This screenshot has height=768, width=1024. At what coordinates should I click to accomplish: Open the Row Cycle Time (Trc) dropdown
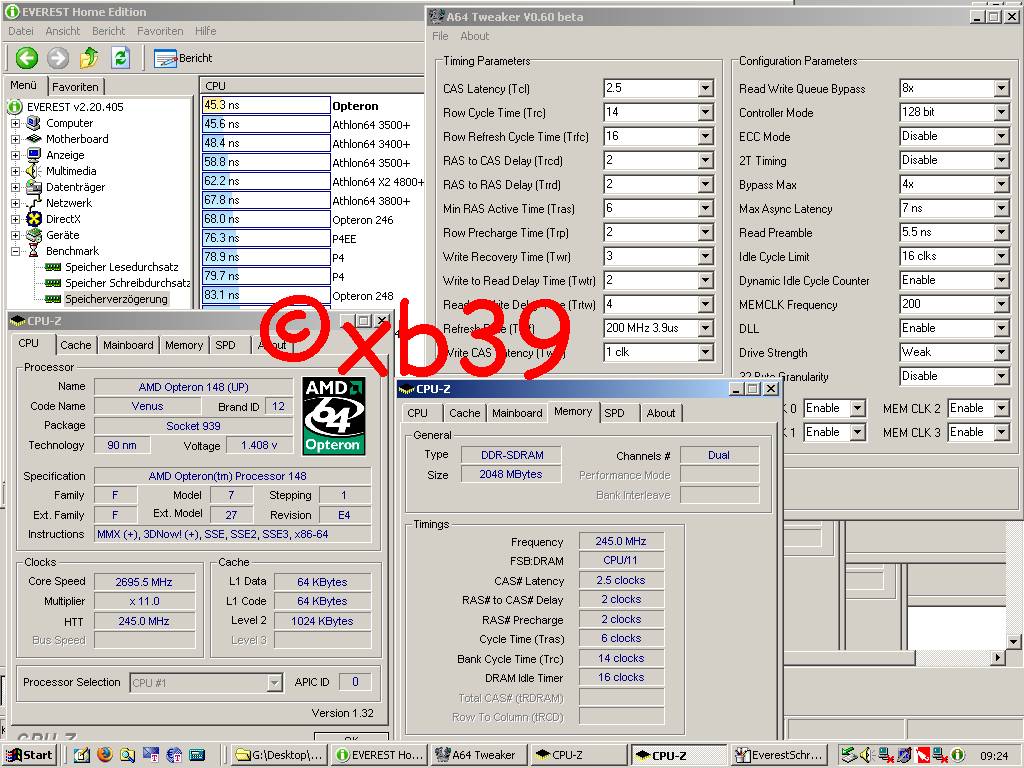pos(705,112)
